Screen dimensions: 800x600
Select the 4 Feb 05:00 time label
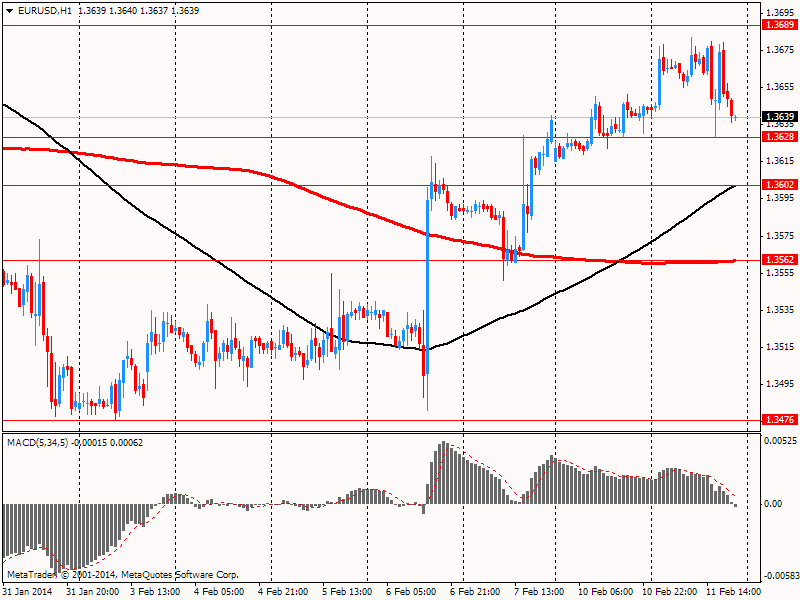pos(219,591)
